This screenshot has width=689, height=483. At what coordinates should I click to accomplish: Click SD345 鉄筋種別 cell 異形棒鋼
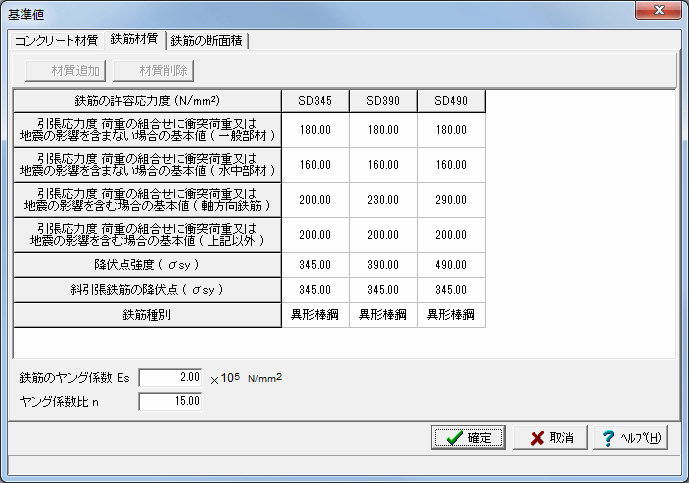315,315
